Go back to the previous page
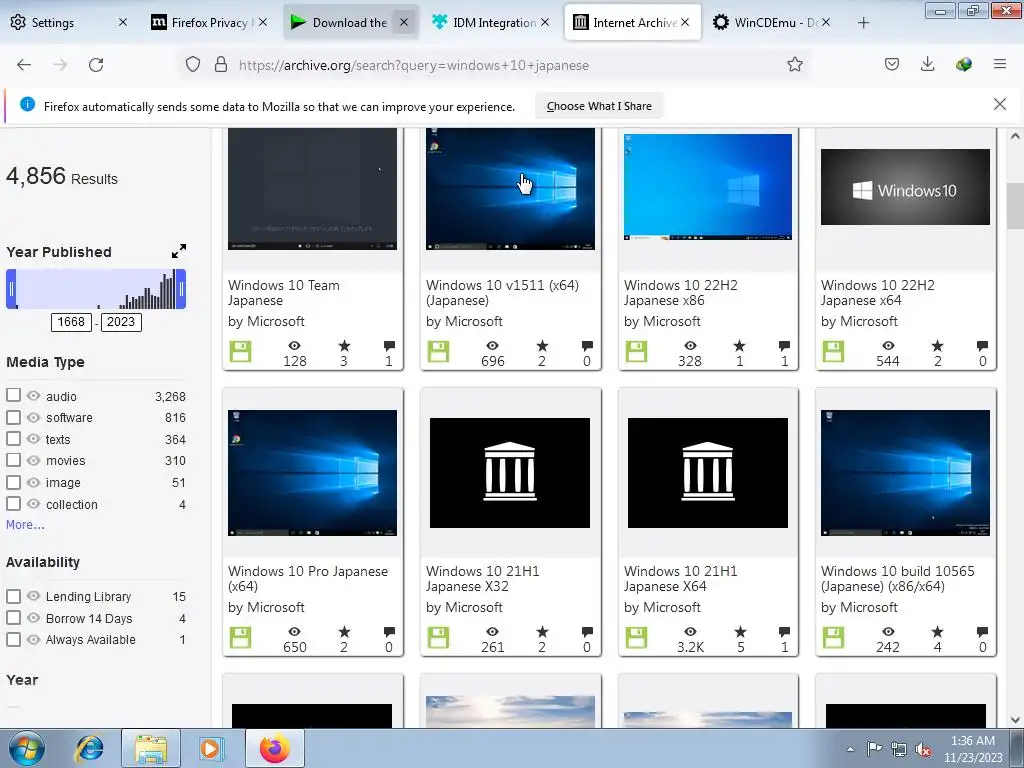Image resolution: width=1024 pixels, height=768 pixels. [24, 65]
